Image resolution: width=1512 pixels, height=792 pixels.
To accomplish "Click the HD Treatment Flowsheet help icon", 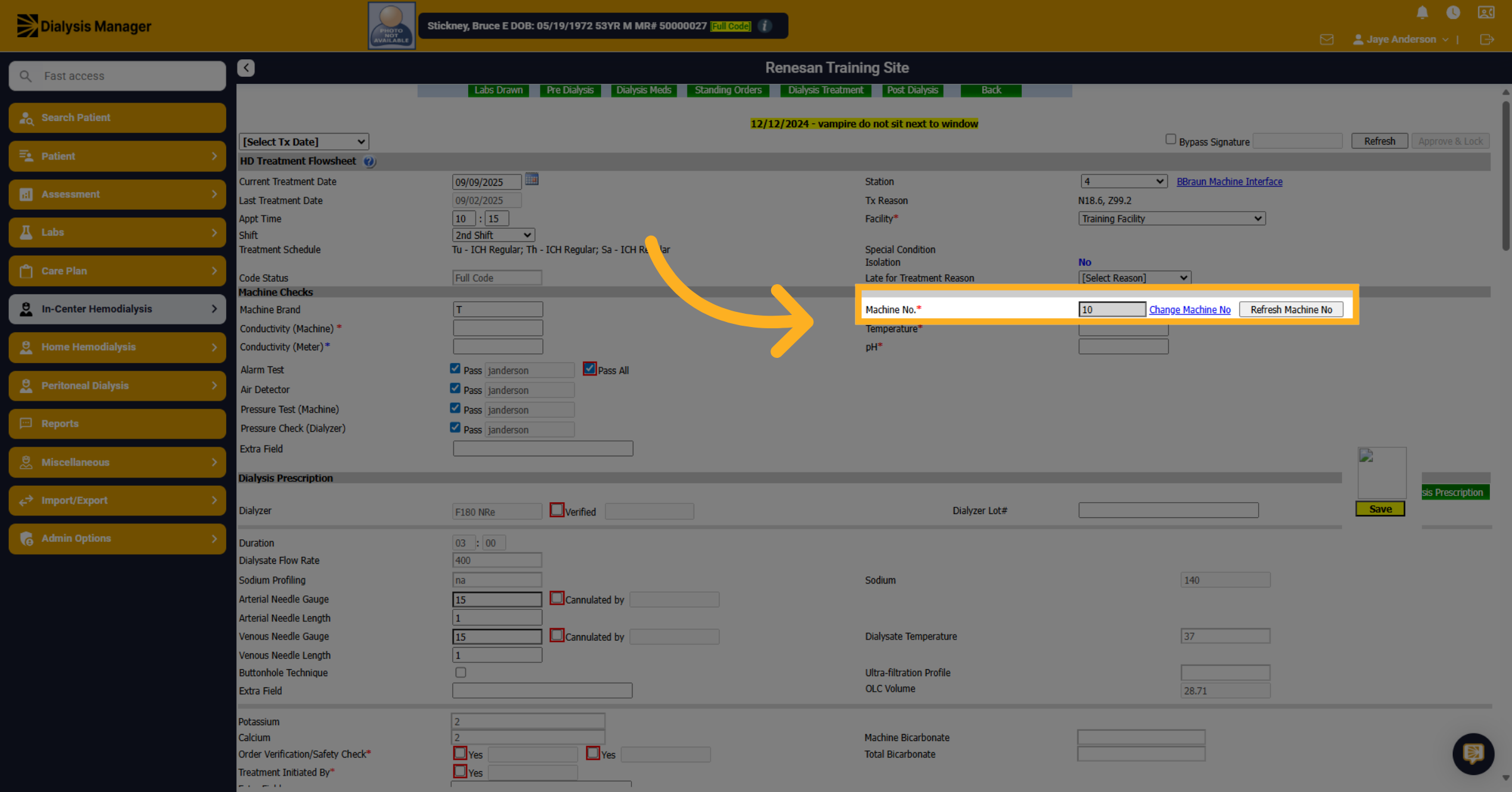I will [369, 162].
